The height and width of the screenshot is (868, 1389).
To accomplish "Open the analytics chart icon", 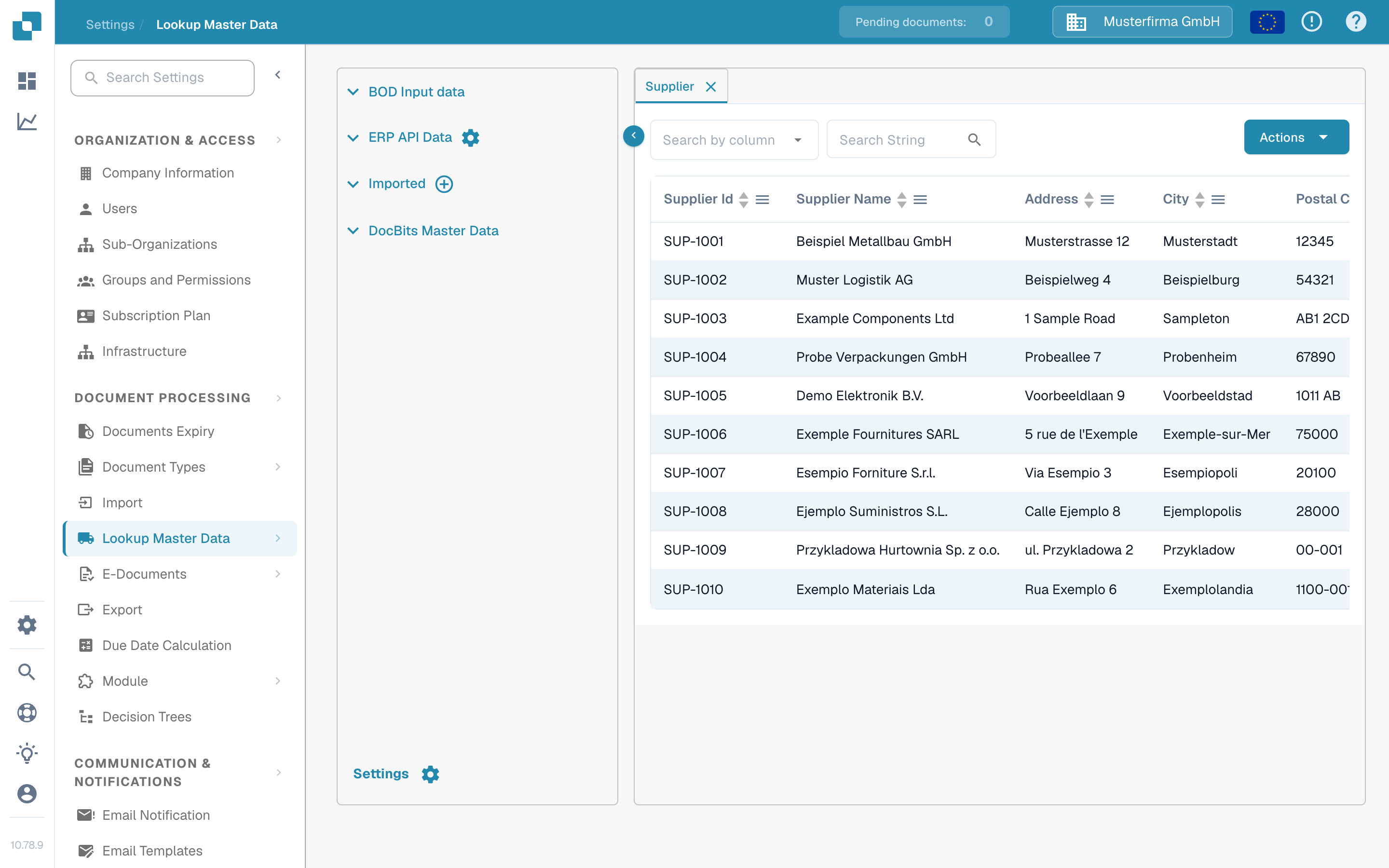I will coord(27,121).
